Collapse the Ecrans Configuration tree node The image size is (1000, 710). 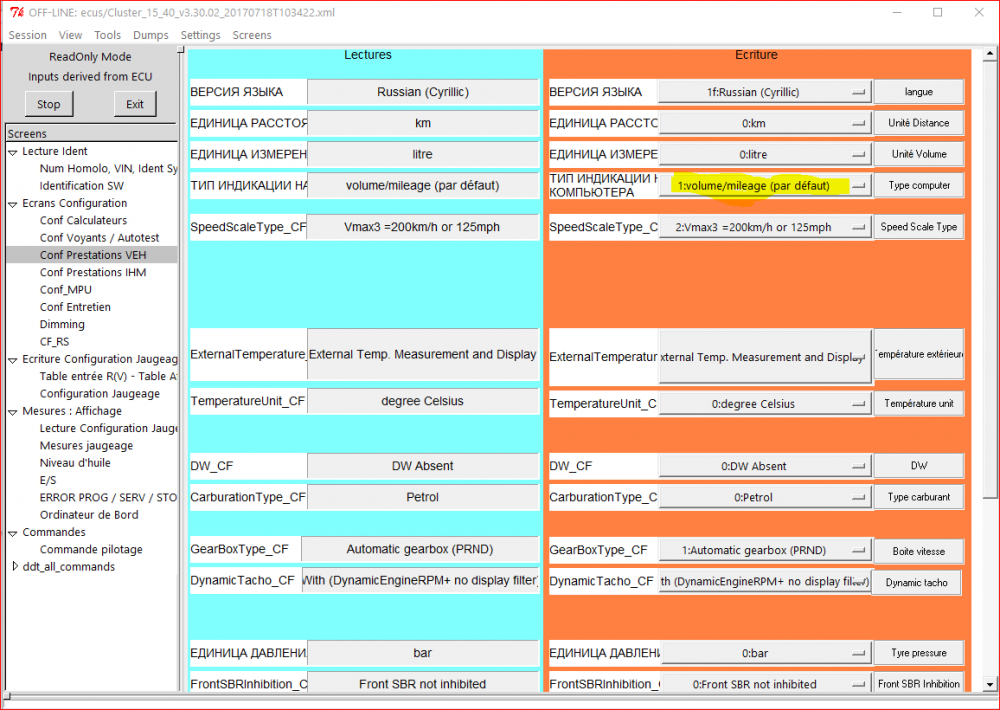(13, 204)
